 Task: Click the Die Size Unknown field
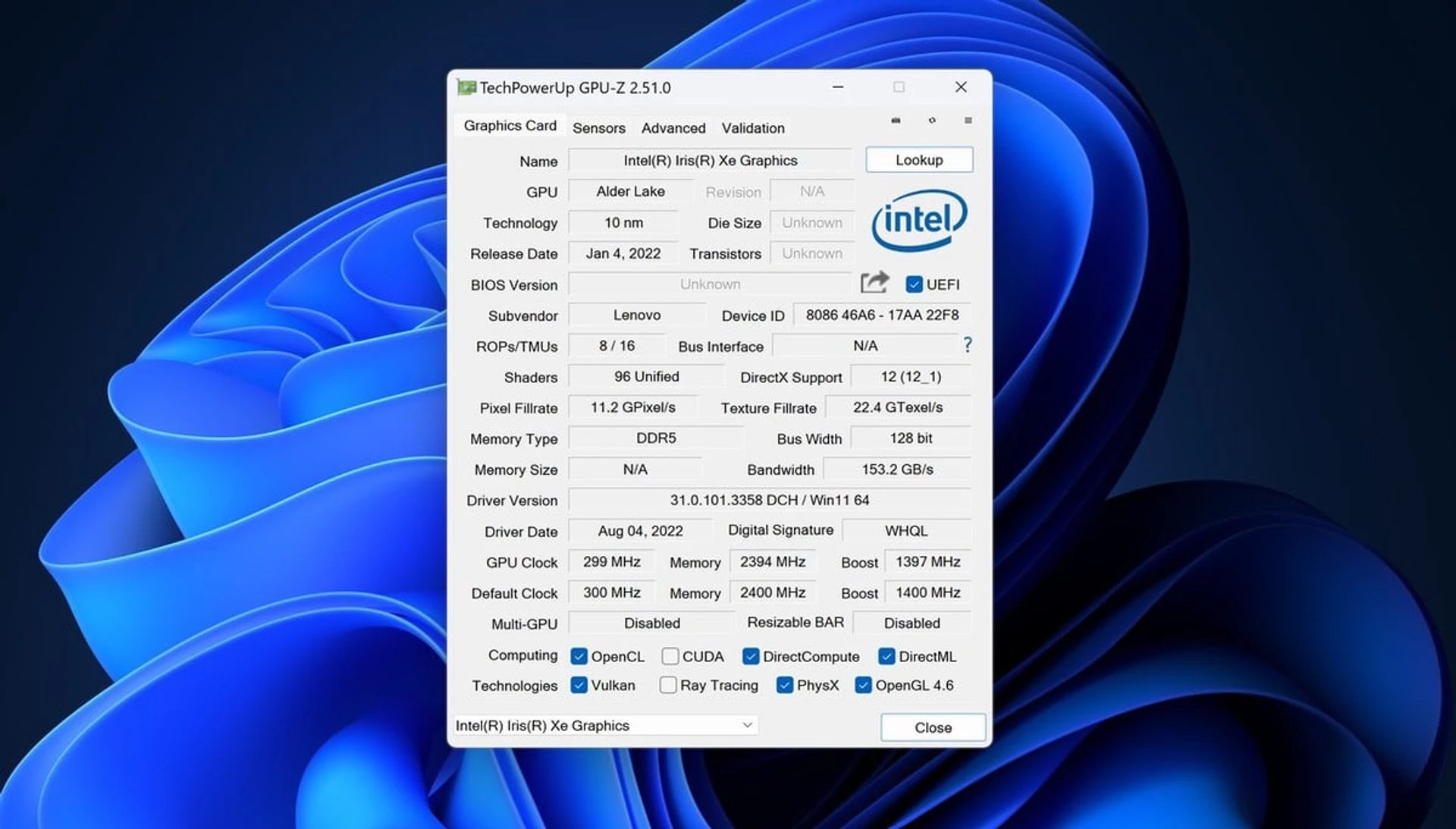[x=812, y=223]
